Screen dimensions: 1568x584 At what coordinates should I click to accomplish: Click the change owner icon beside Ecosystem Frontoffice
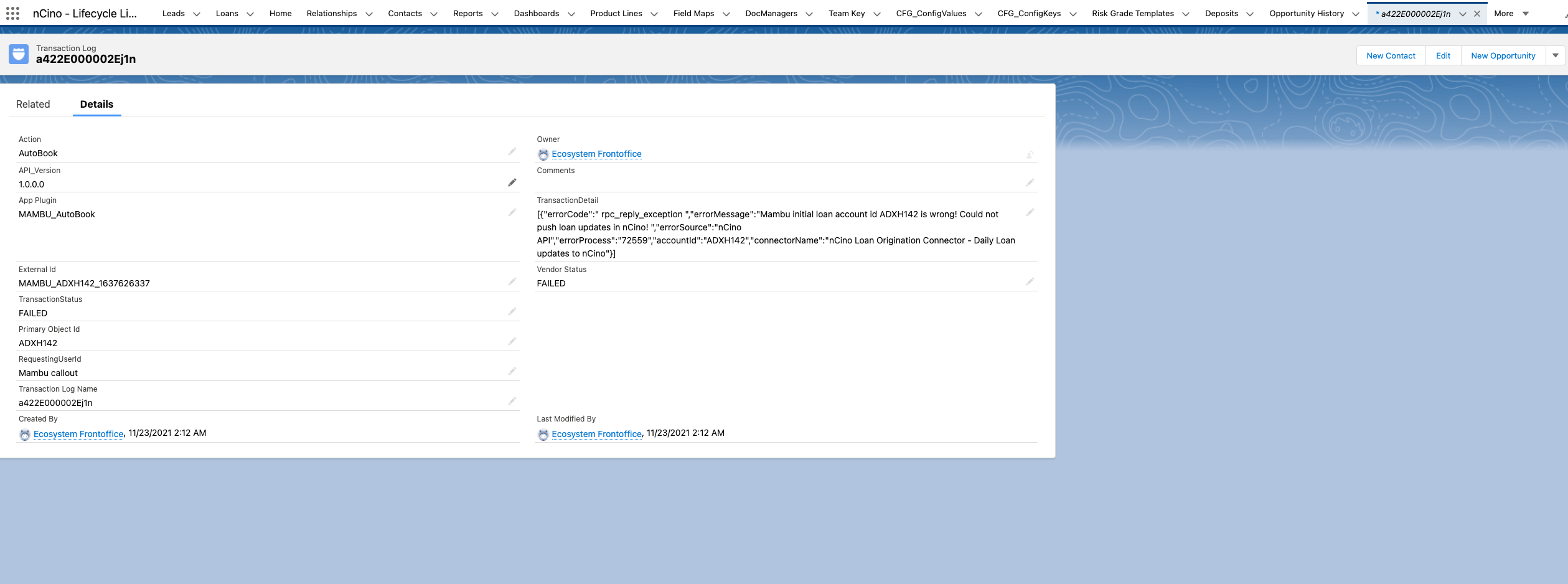coord(1030,153)
